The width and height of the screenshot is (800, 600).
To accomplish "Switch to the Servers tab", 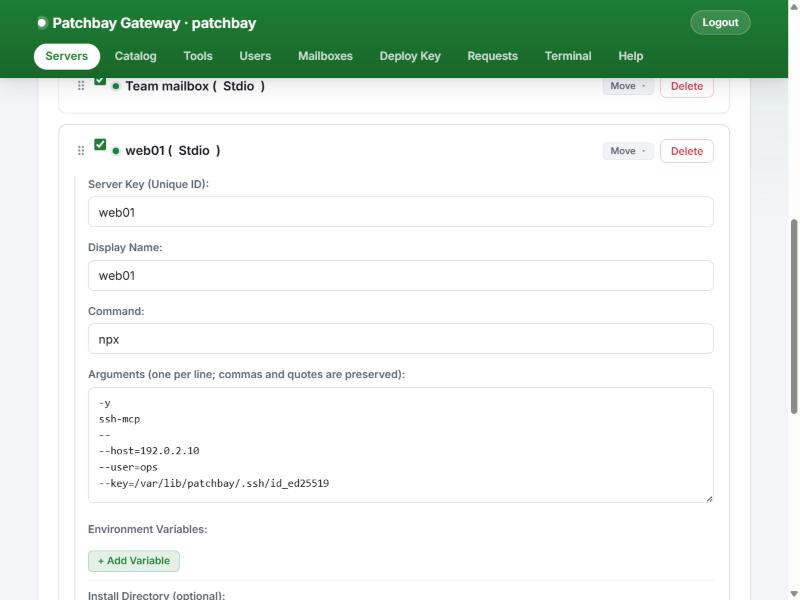I will coord(67,56).
